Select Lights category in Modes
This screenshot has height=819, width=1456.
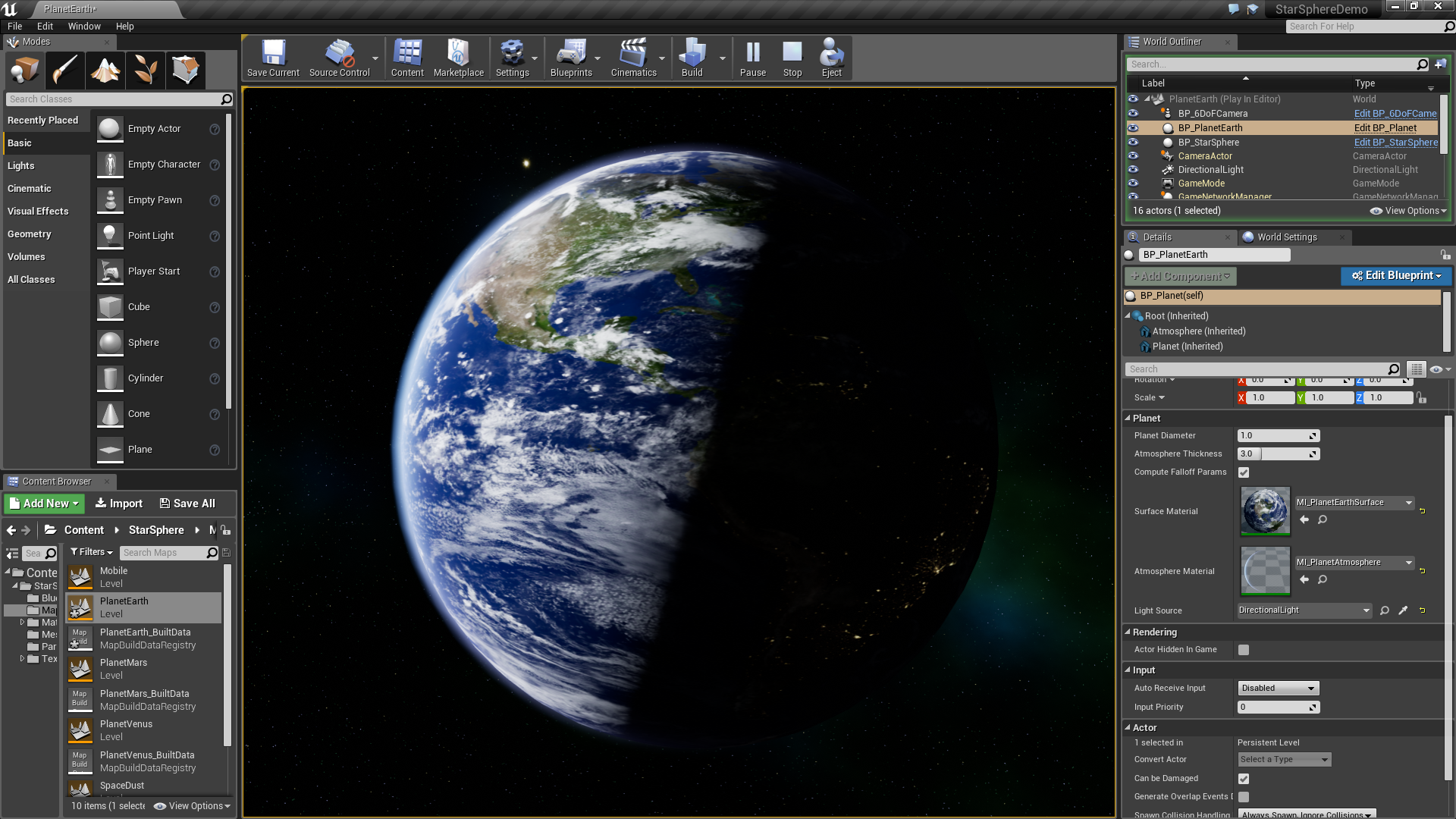tap(45, 166)
